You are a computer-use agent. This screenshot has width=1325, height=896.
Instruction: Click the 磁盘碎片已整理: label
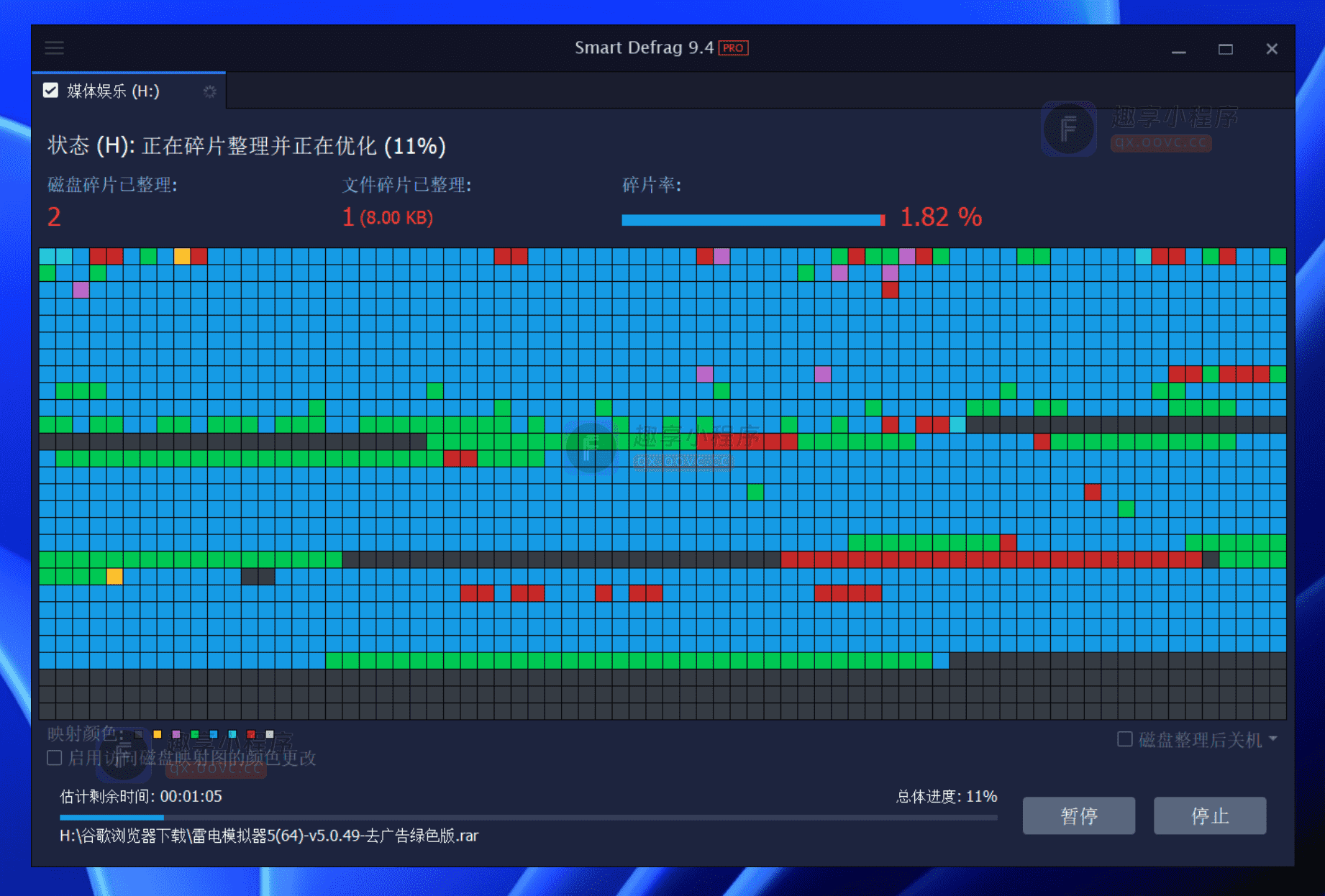point(112,185)
